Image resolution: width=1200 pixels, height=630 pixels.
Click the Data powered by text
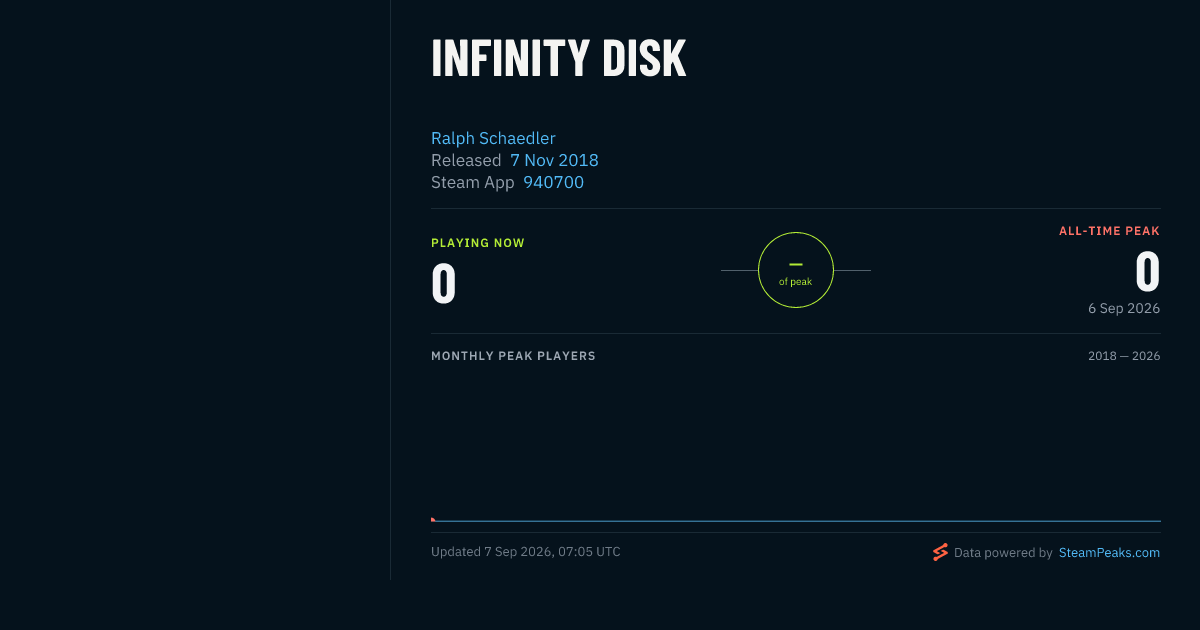(x=1003, y=552)
